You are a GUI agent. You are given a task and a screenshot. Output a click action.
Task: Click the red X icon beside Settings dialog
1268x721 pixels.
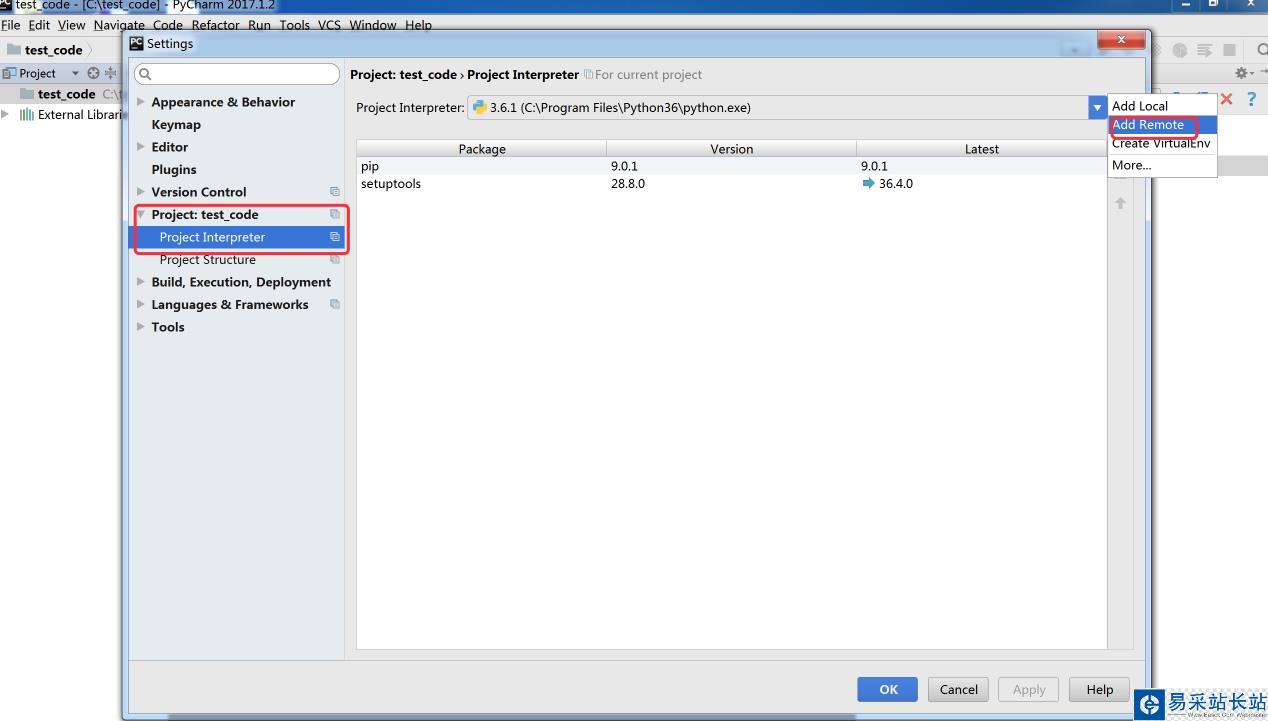click(1226, 99)
